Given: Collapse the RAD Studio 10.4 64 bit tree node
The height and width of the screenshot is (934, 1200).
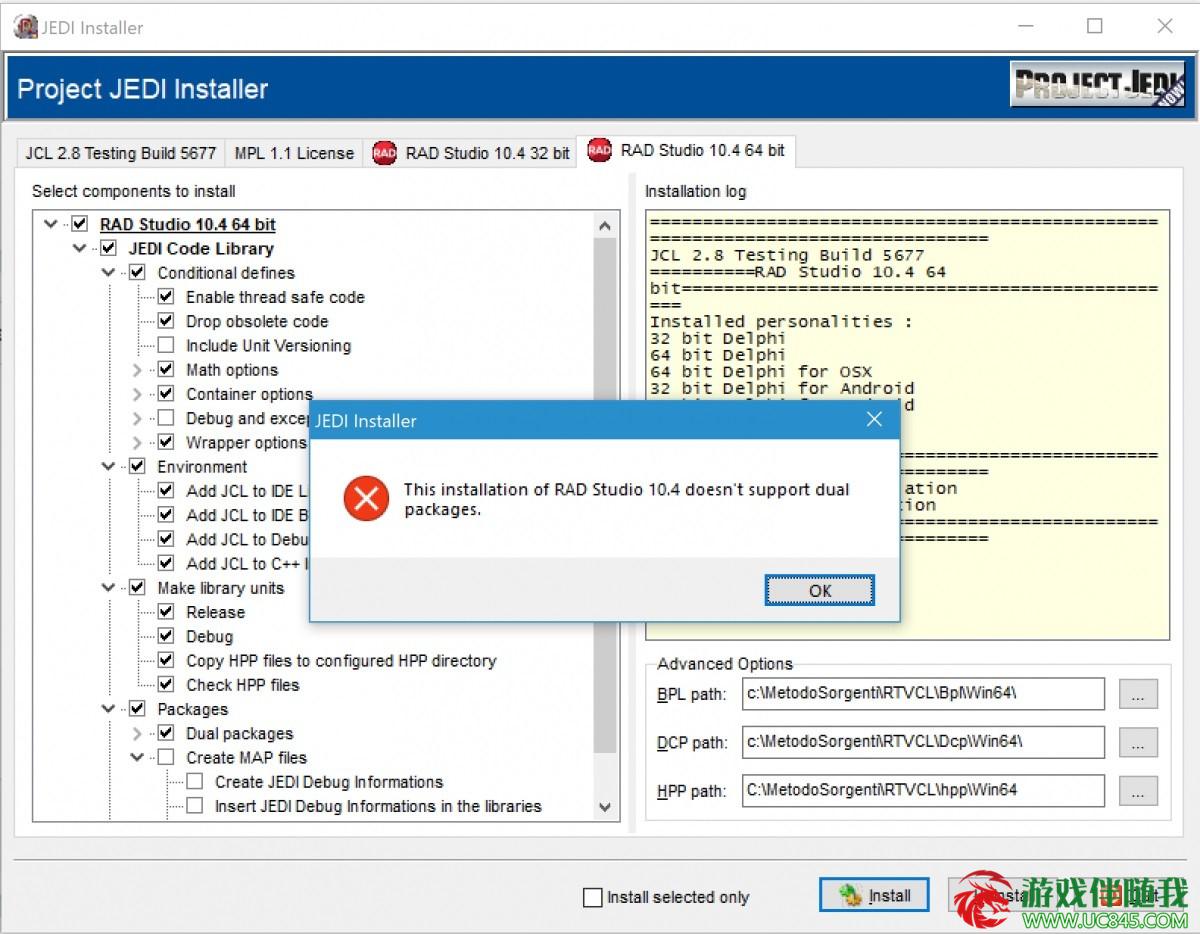Looking at the screenshot, I should [x=51, y=224].
